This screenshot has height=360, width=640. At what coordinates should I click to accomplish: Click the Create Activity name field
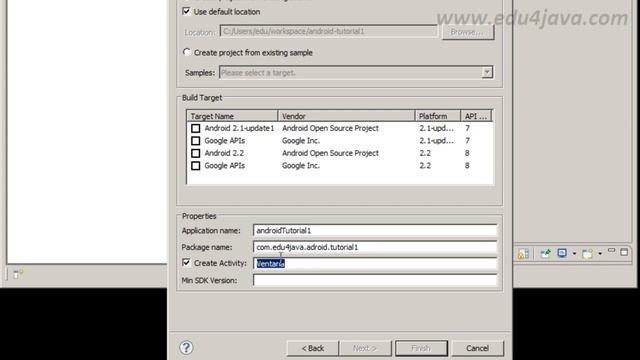pos(375,264)
